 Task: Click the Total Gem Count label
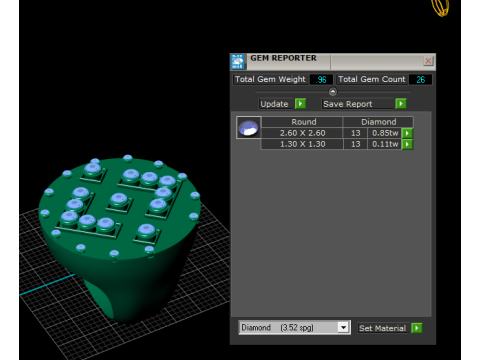372,79
